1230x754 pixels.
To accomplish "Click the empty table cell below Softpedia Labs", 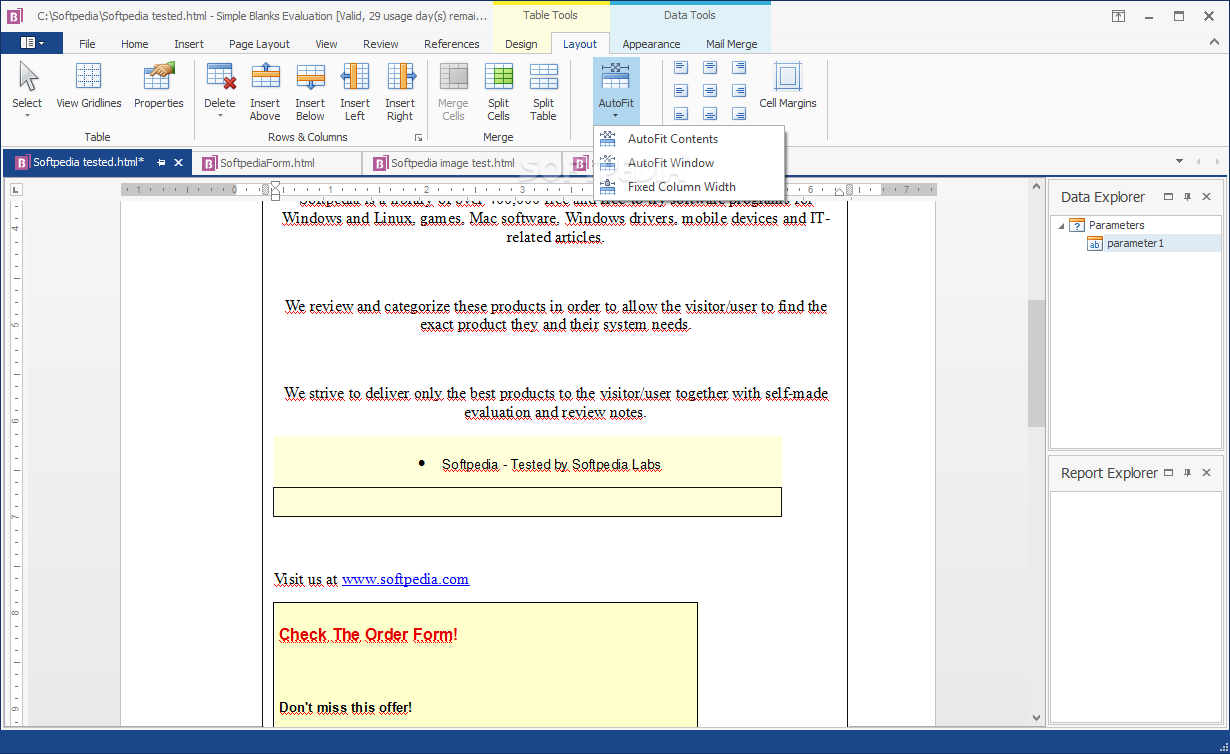I will [527, 502].
